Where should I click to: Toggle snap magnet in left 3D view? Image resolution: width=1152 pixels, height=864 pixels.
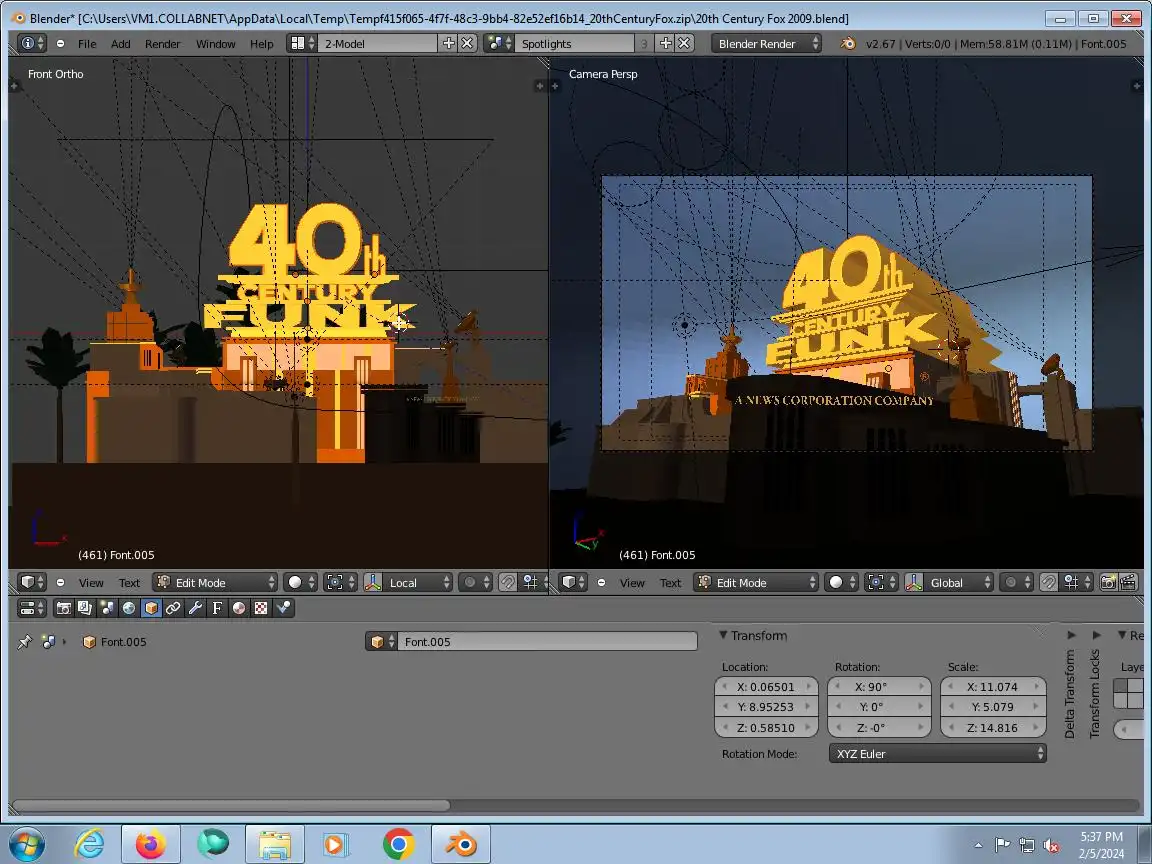(508, 583)
